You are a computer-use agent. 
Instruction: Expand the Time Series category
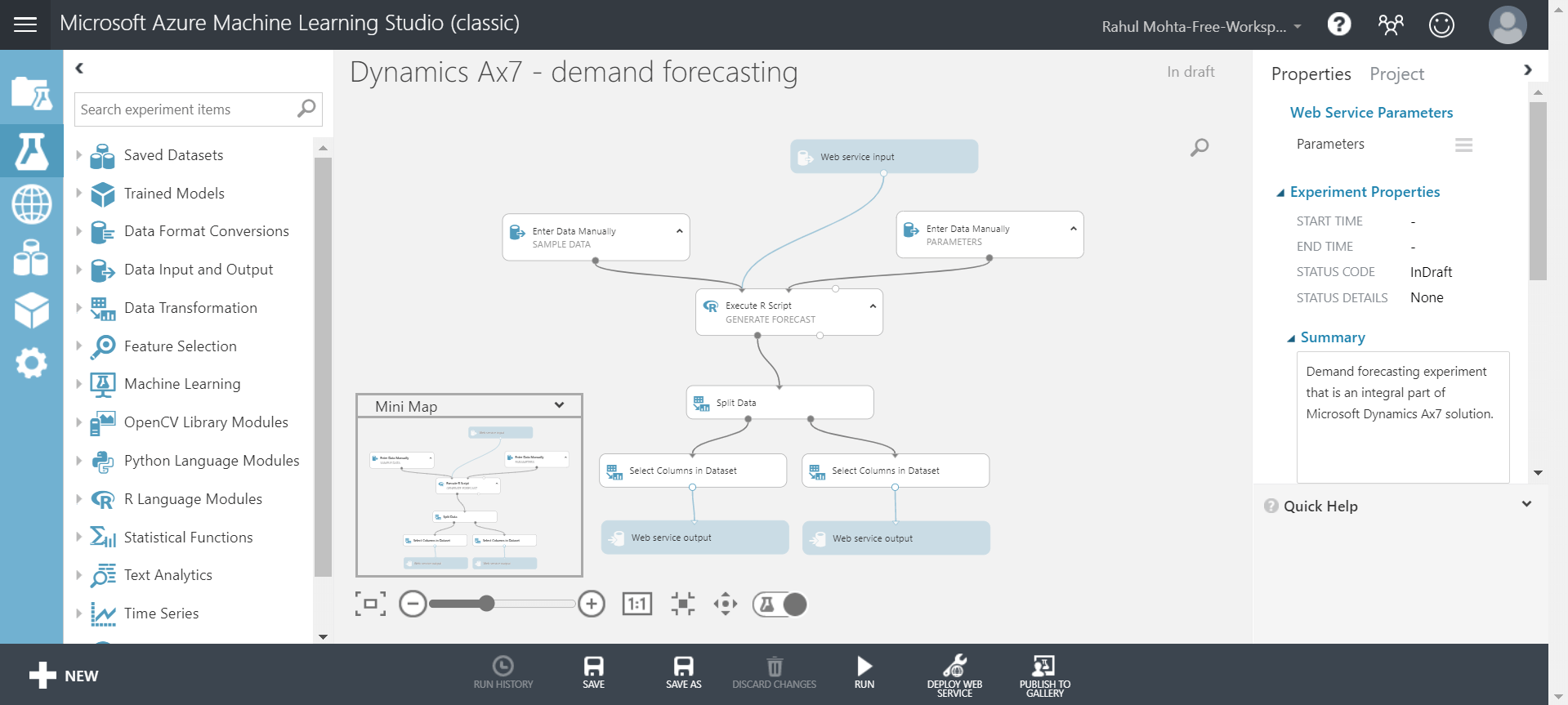point(79,613)
